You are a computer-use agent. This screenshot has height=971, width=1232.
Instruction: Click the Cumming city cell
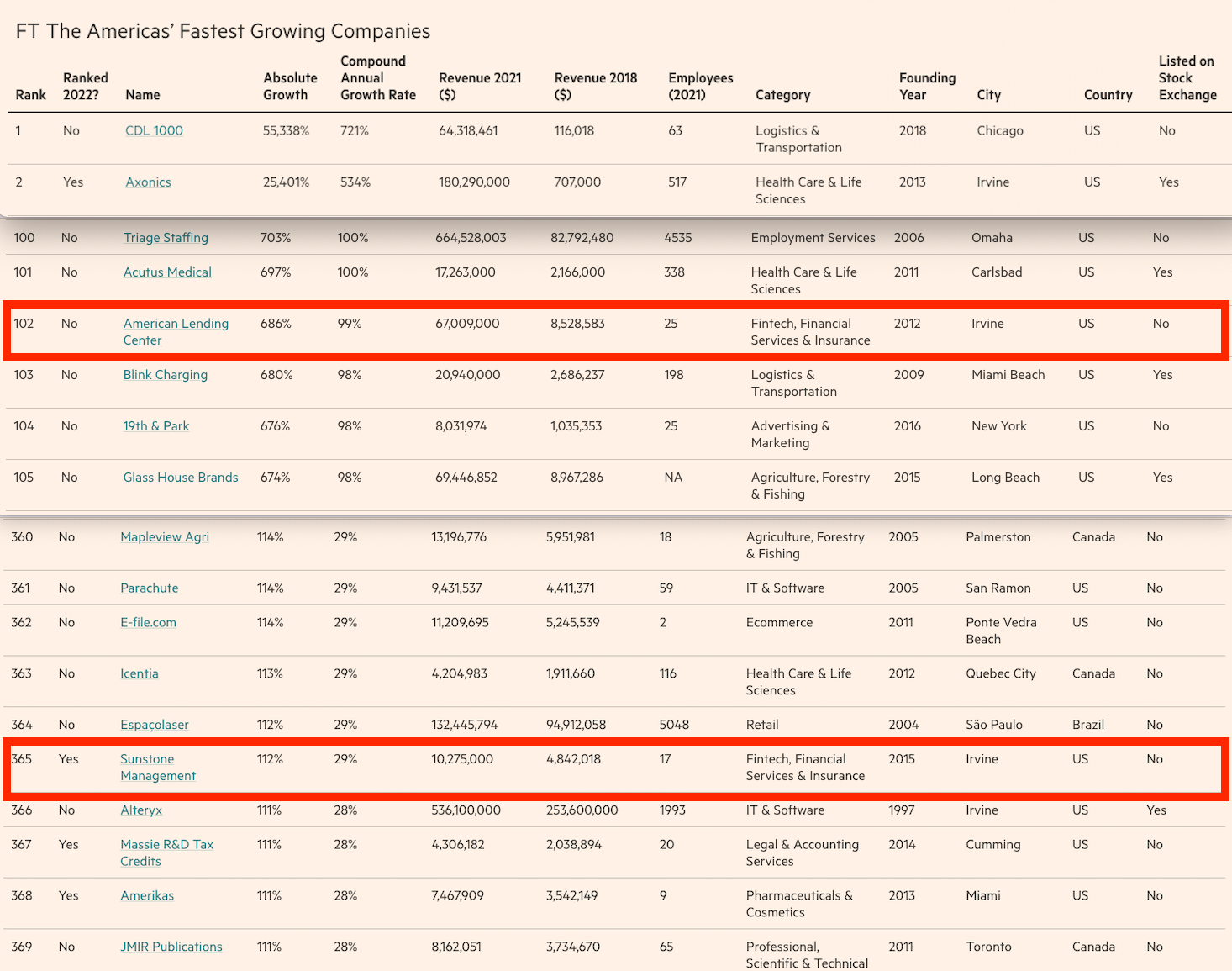click(993, 845)
